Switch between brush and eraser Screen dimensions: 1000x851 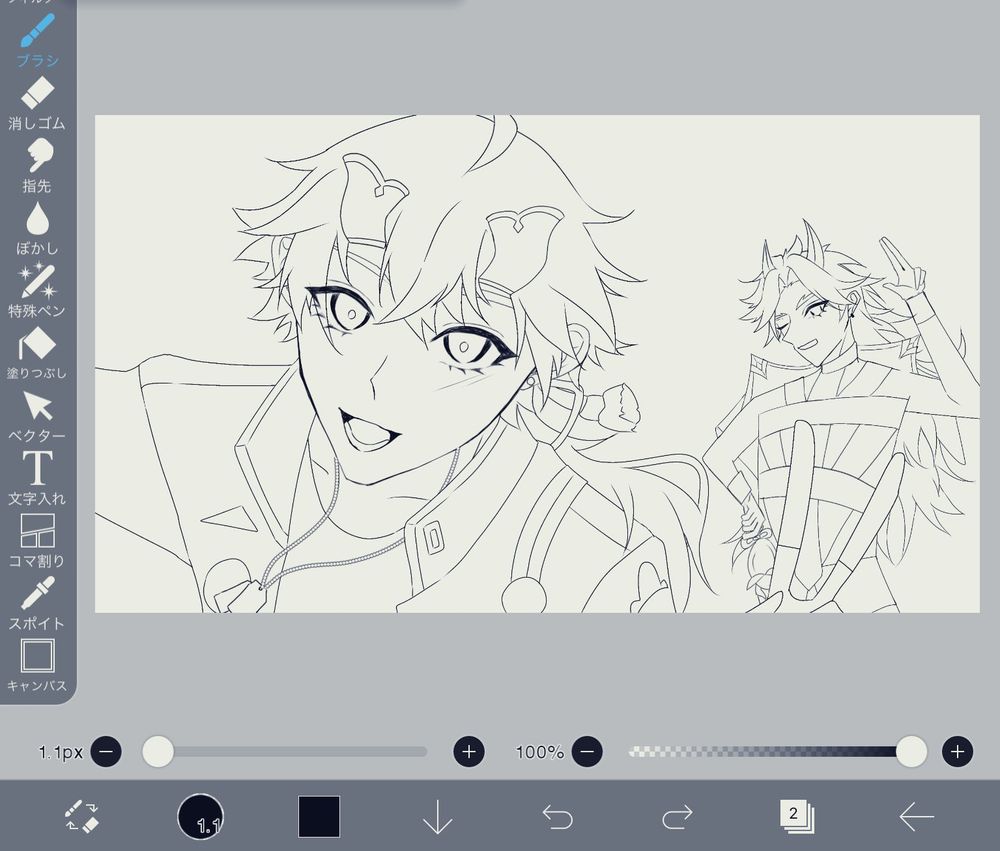pyautogui.click(x=82, y=816)
